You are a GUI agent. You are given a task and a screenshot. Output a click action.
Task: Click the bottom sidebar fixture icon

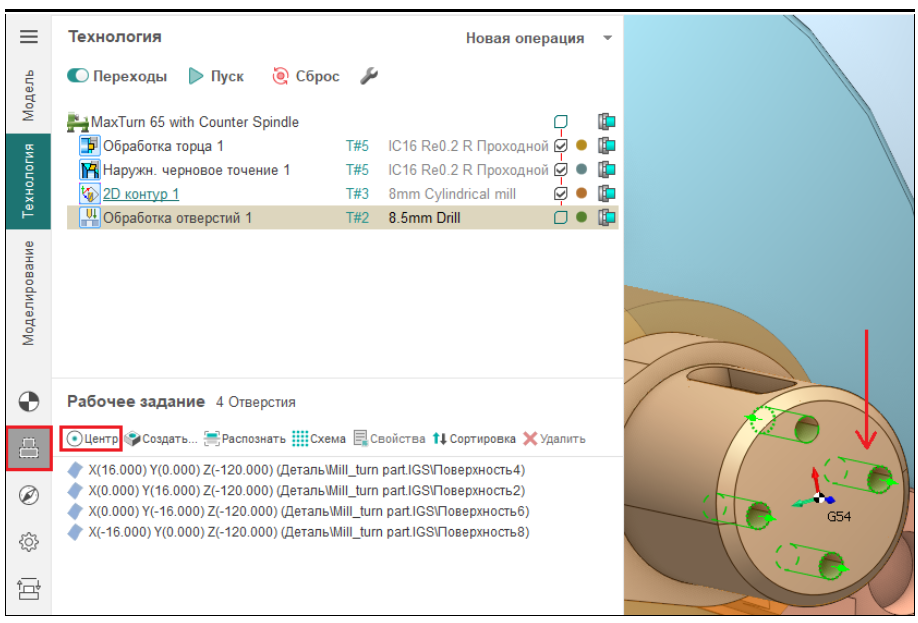click(29, 589)
